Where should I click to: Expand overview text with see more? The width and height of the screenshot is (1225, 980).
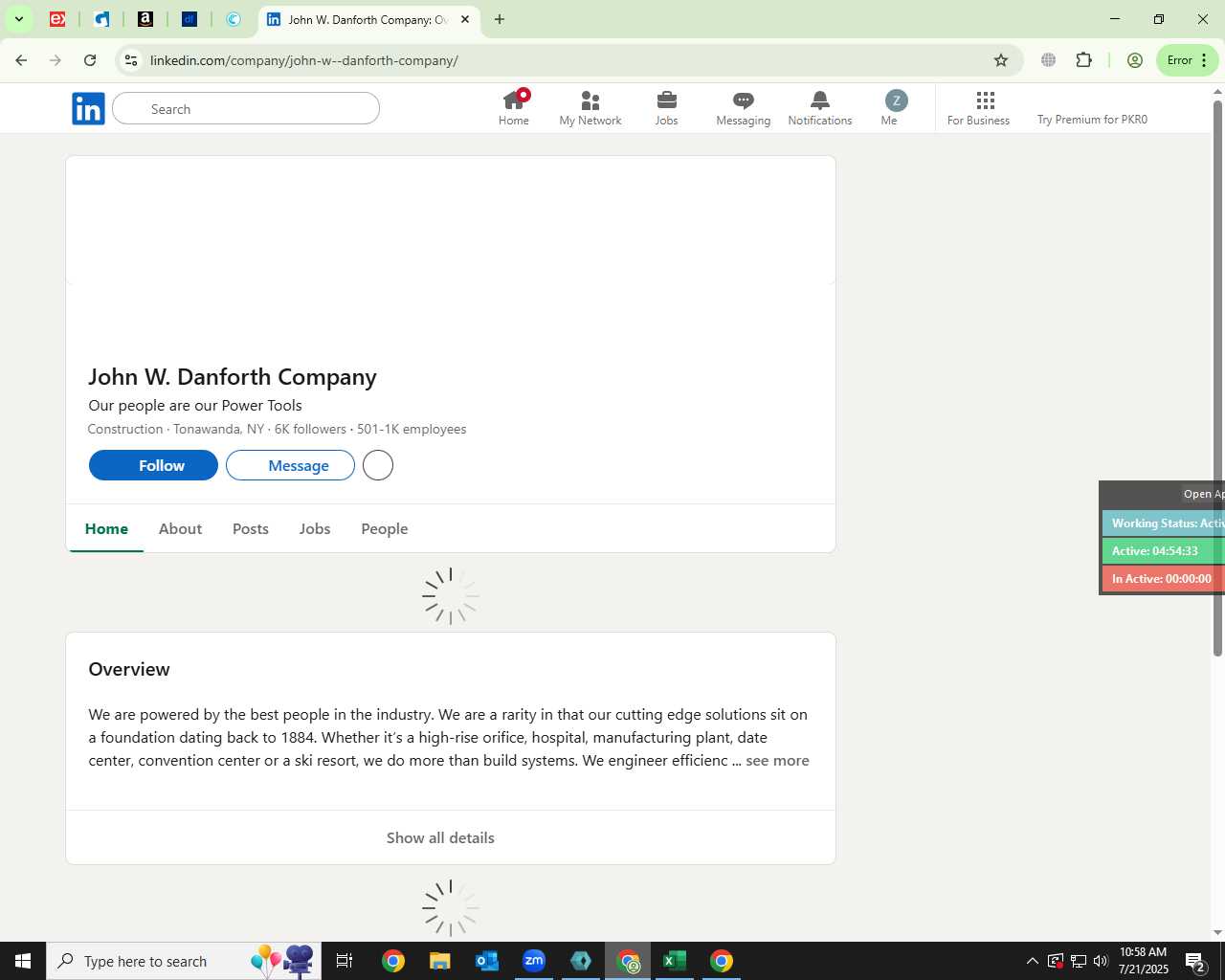pyautogui.click(x=777, y=761)
